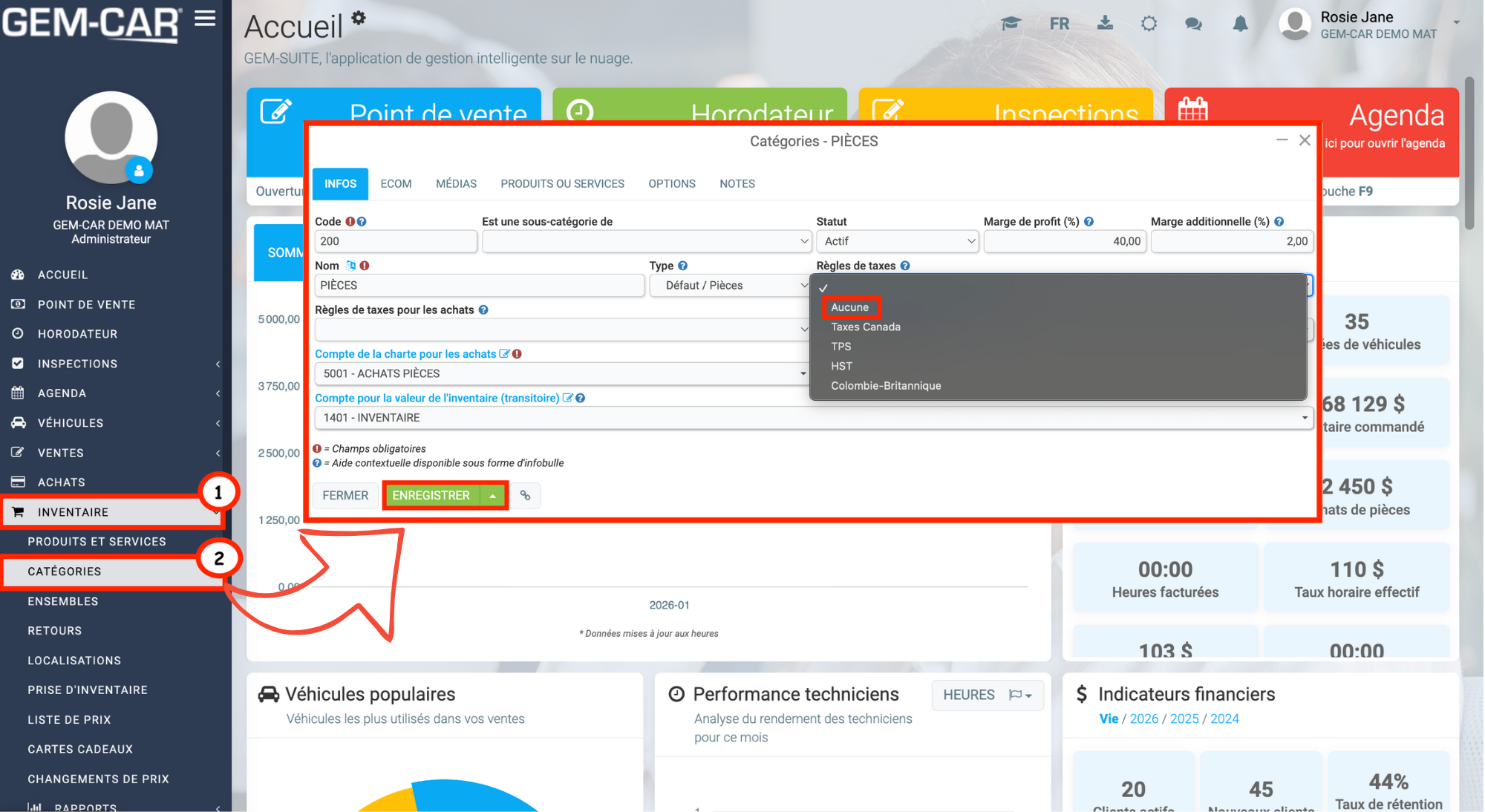Choose Taxes Canada from the list
Screen dimensions: 1485x812
(866, 327)
